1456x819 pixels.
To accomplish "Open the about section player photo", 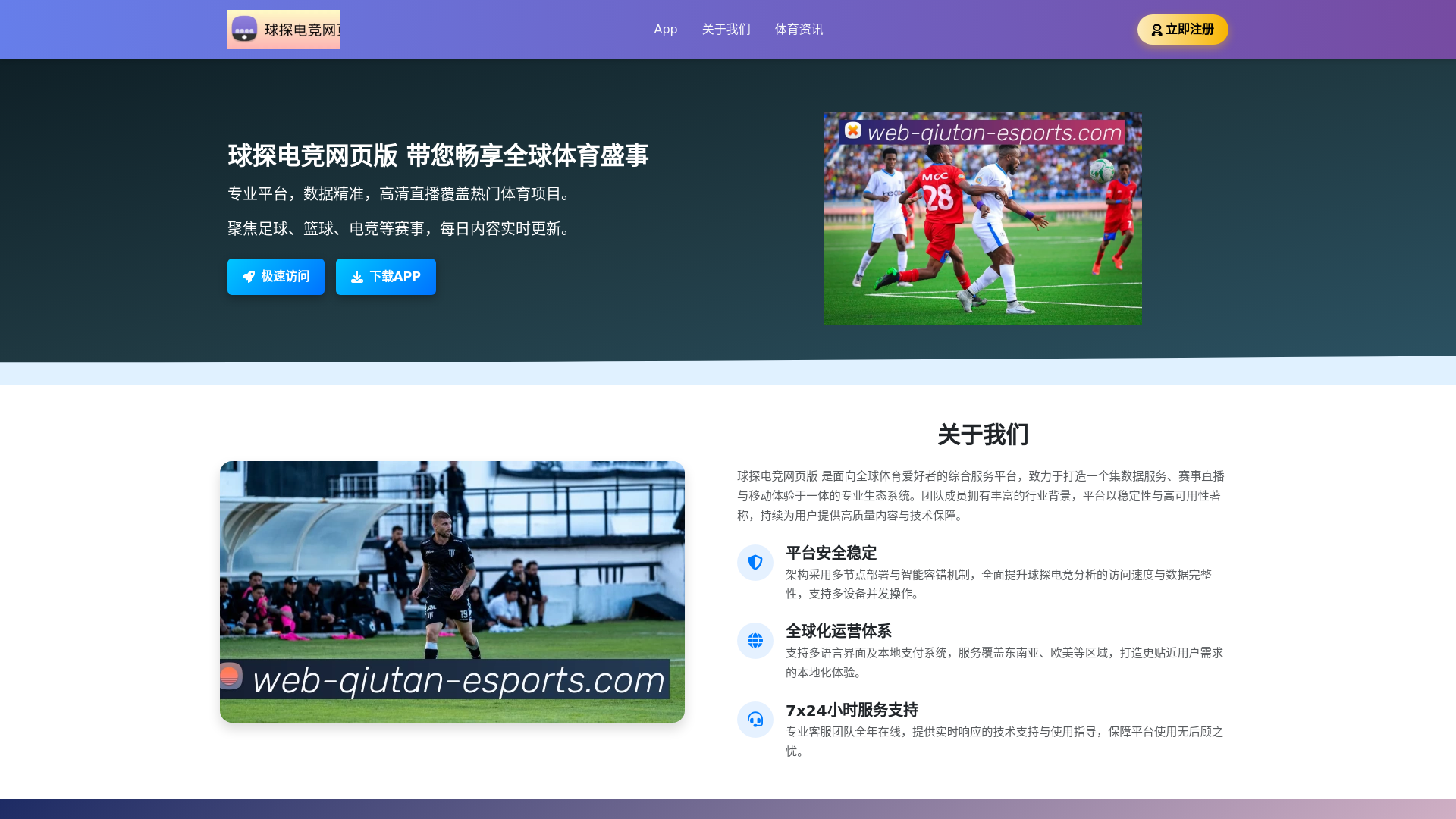I will tap(452, 591).
